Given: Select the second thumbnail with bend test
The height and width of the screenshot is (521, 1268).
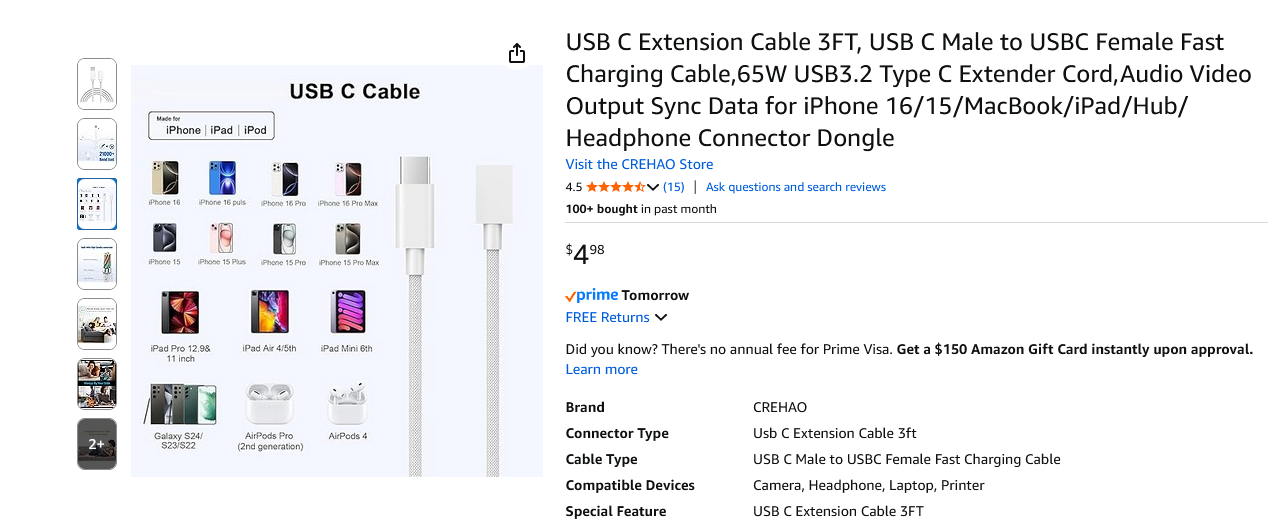Looking at the screenshot, I should [x=97, y=144].
